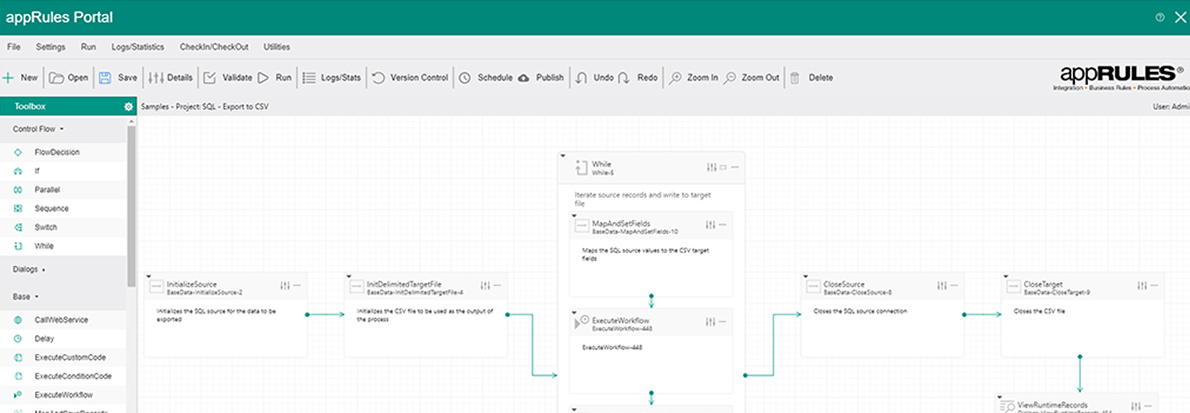Click the Validate checkmark icon
Screen dimensions: 1190x413
(210, 77)
